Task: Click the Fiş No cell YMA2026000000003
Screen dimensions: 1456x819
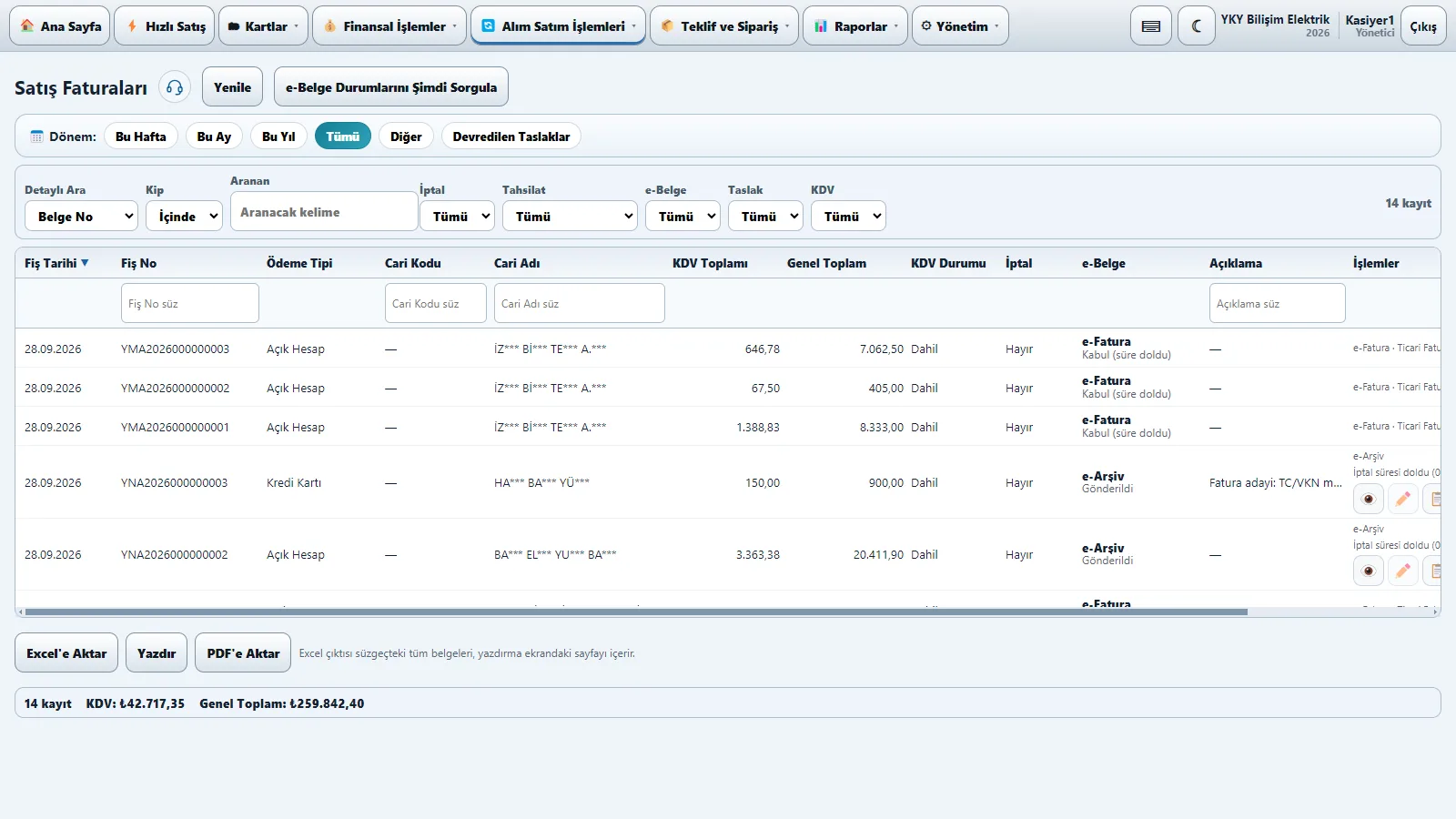Action: pyautogui.click(x=175, y=349)
